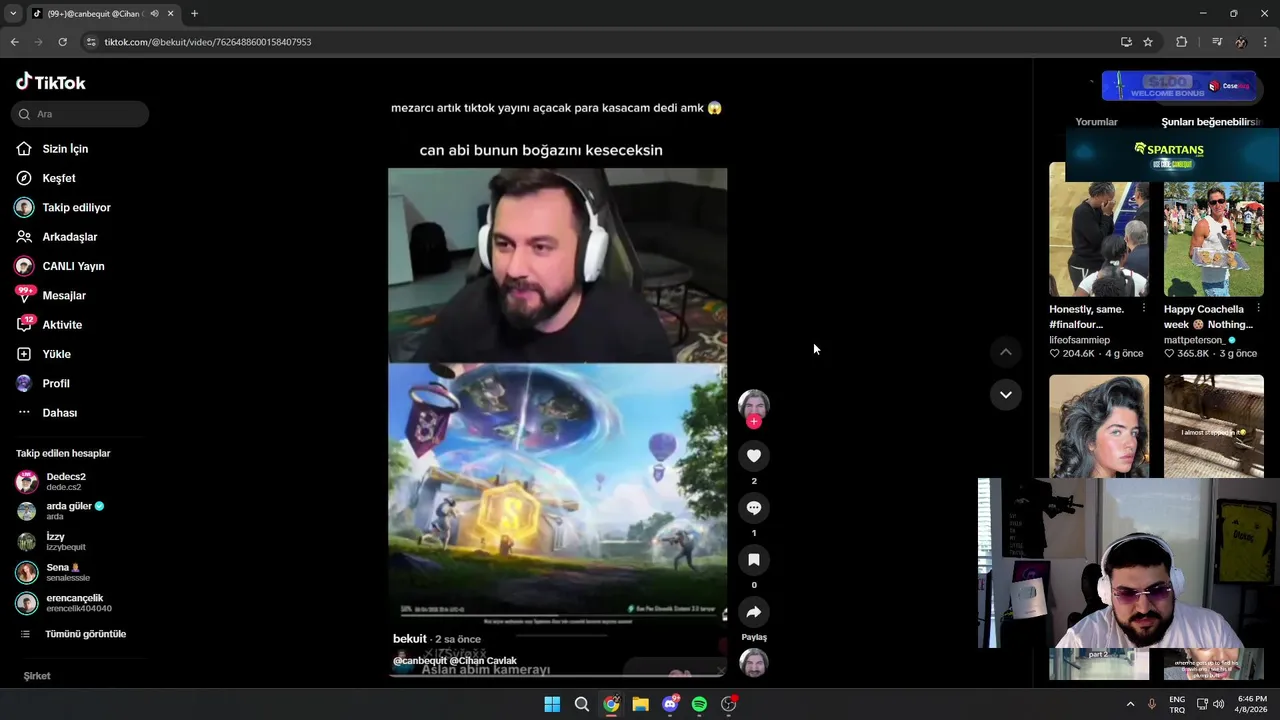Open Sizin İçin feed

(x=65, y=149)
